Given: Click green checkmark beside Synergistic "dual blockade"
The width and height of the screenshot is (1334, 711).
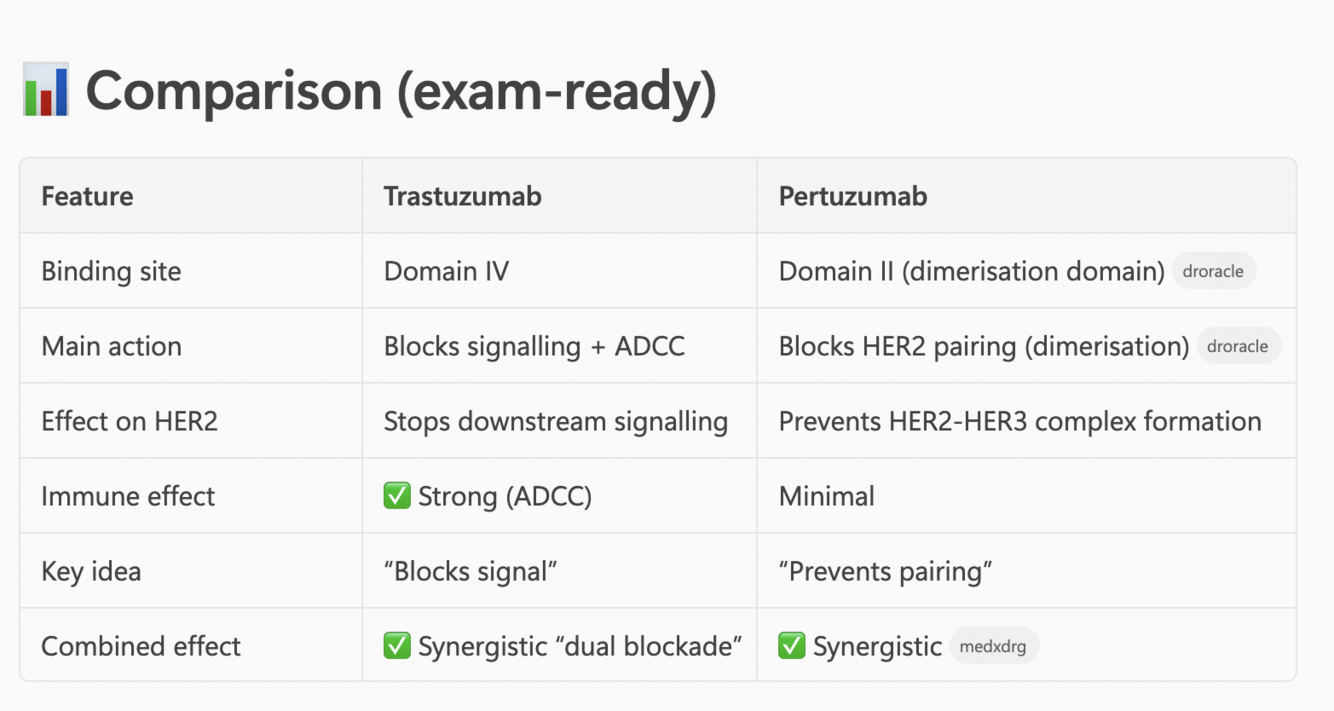Looking at the screenshot, I should point(397,646).
